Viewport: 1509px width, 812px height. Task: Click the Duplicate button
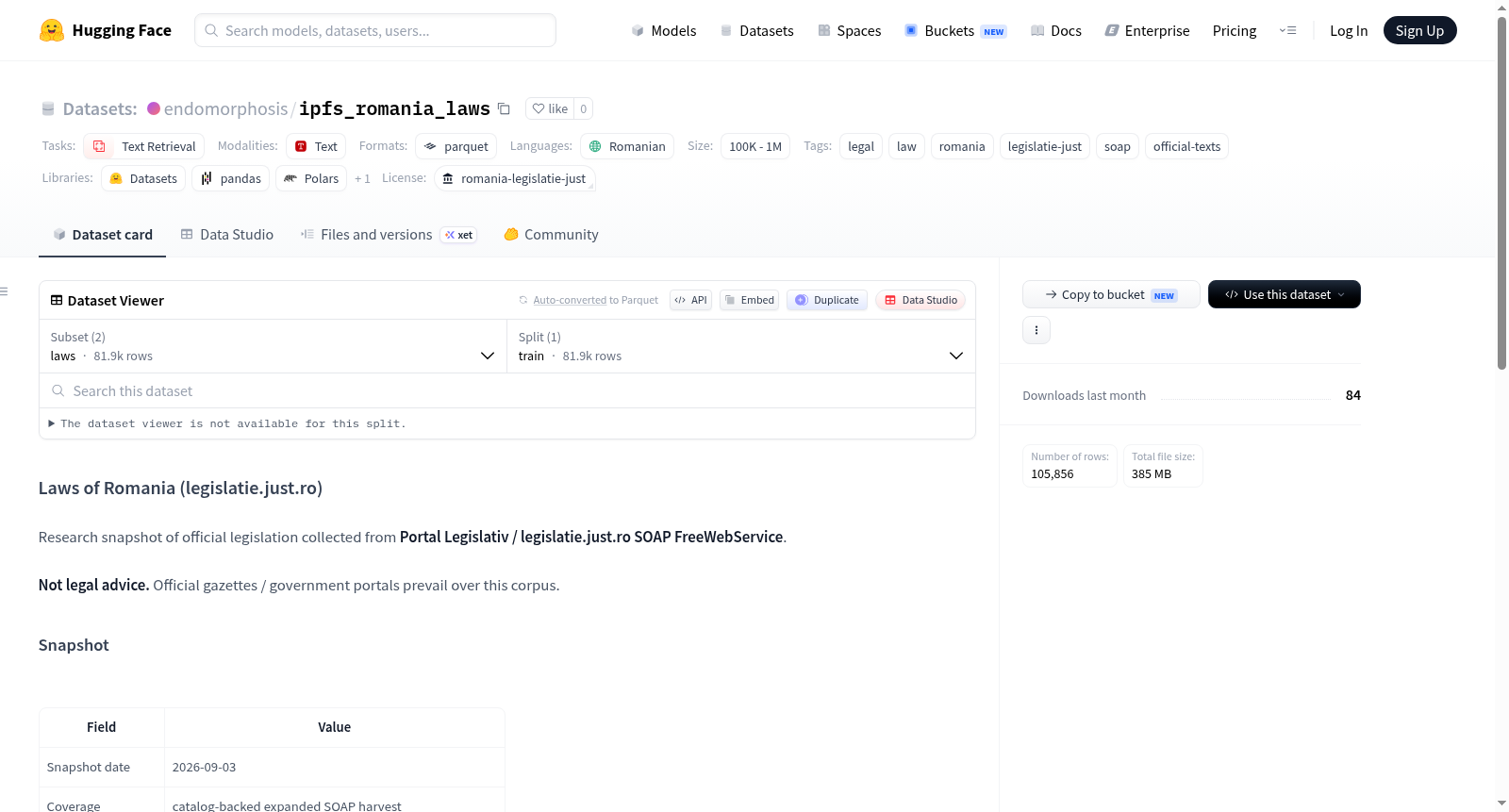(x=827, y=300)
